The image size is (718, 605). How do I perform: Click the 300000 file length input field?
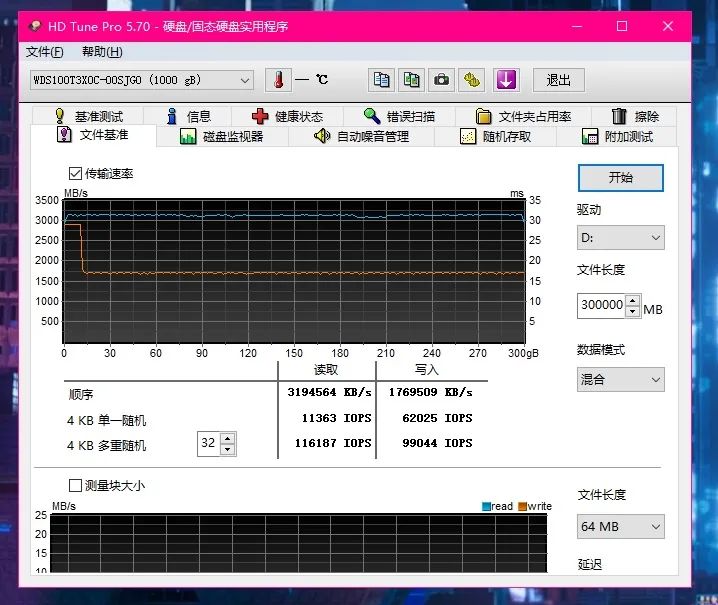(601, 305)
